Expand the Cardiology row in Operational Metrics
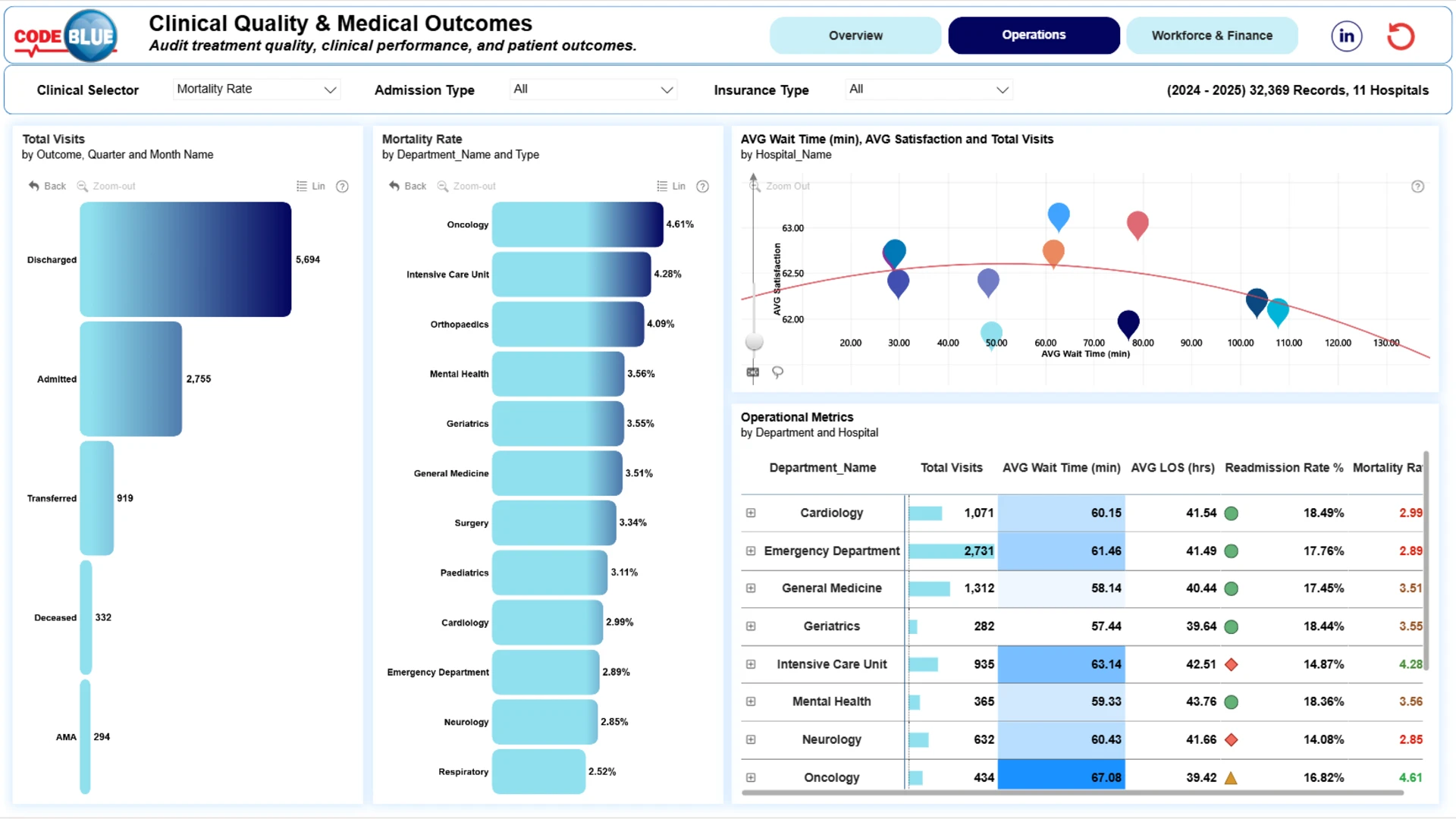The height and width of the screenshot is (819, 1456). click(751, 513)
